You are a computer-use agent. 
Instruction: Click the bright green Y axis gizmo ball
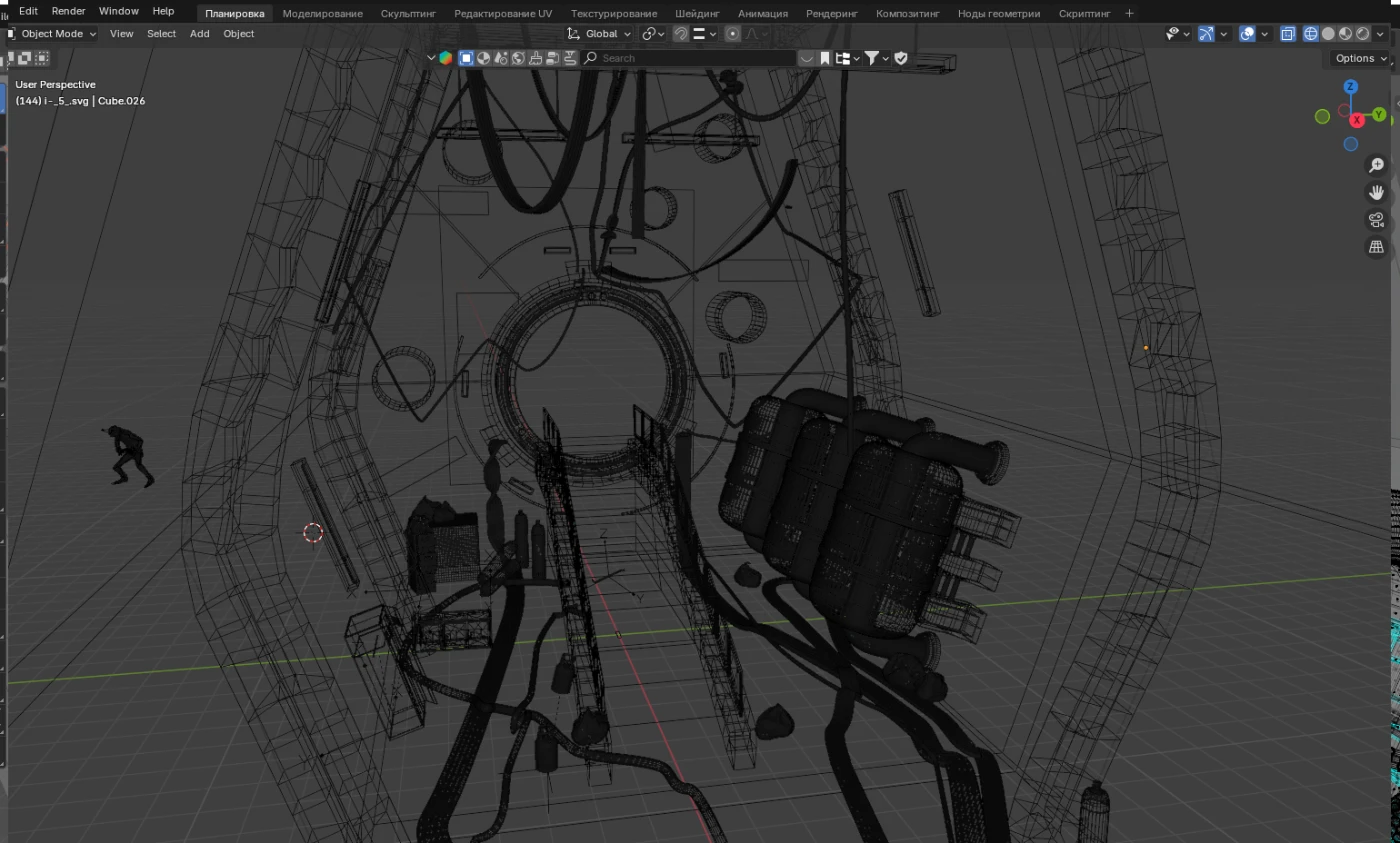tap(1380, 115)
